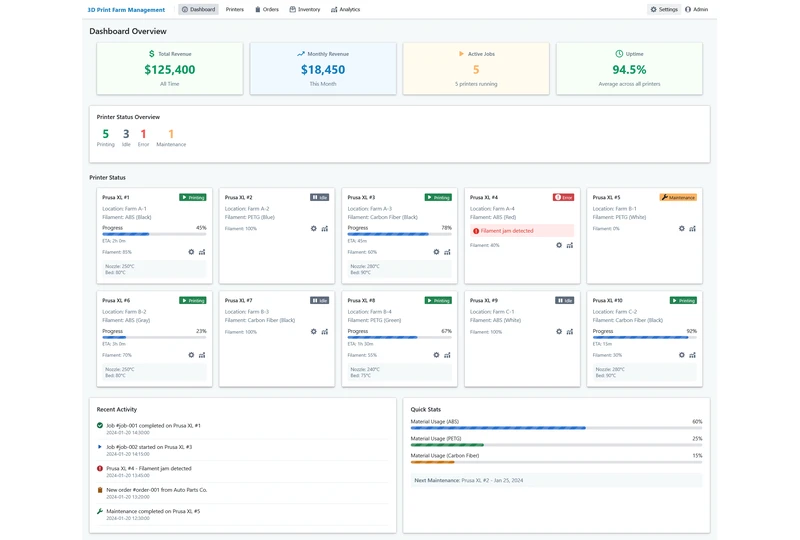Click the Prusa XL #3 progress bar at 78%

(399, 234)
